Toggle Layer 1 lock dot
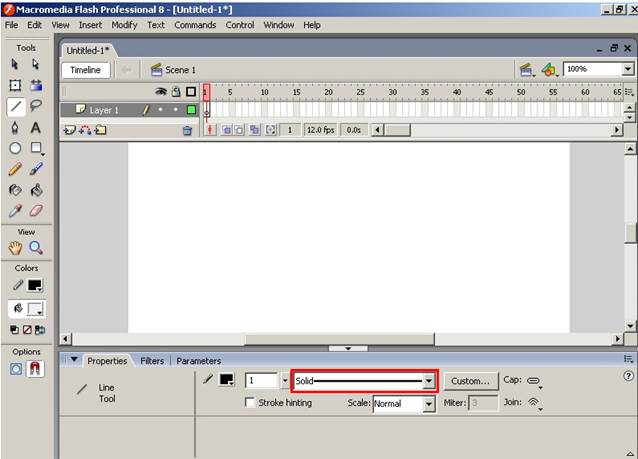 [176, 109]
